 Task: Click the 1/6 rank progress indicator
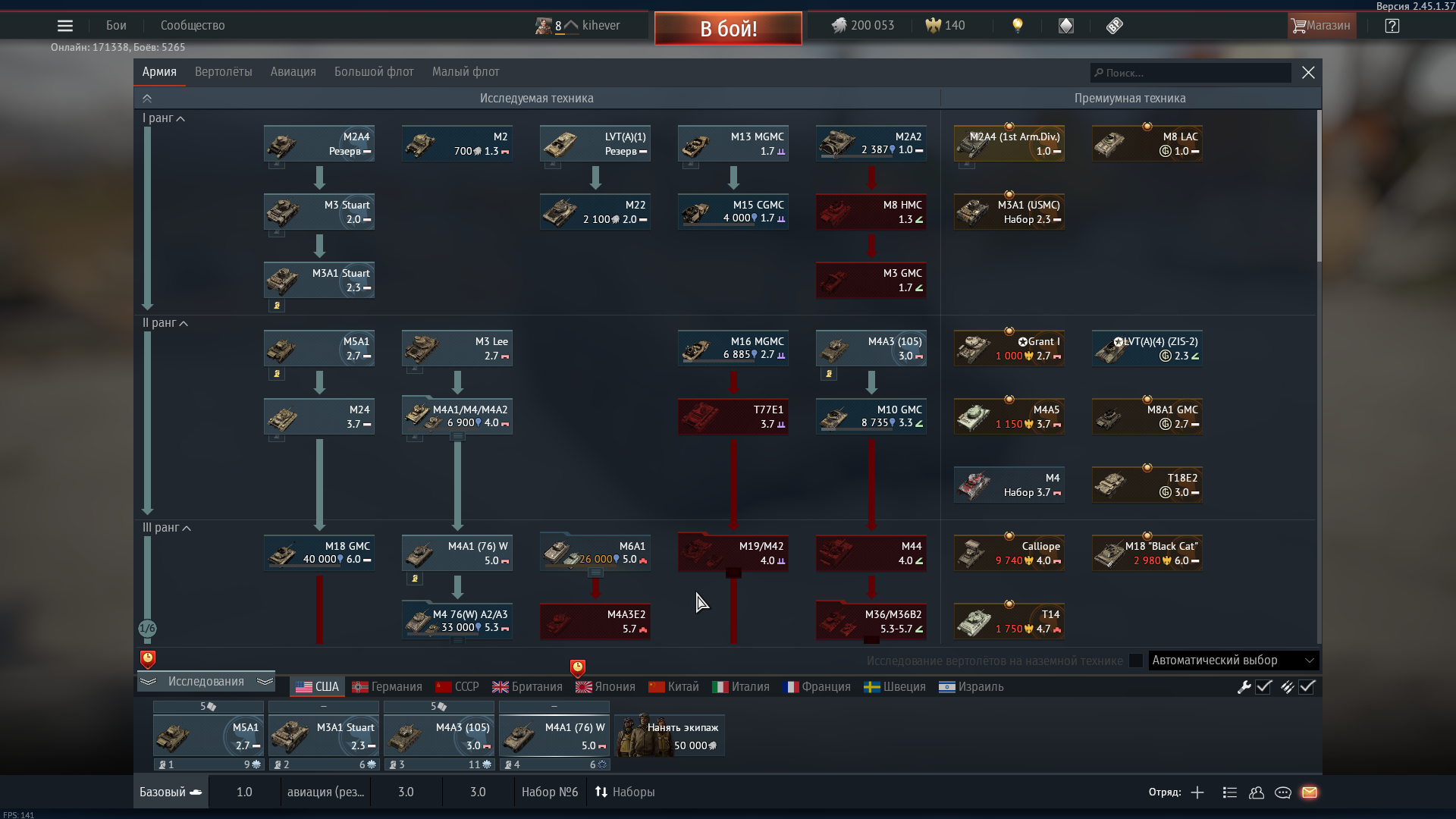pyautogui.click(x=147, y=629)
